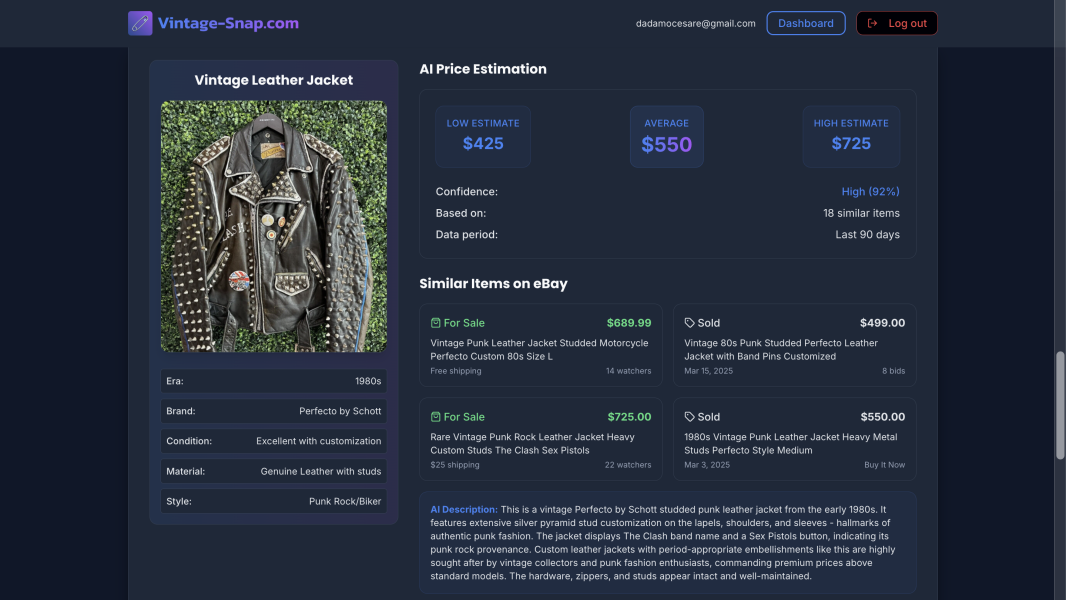Click the 'High (92%)' confidence value
Screen dimensions: 1066x600
tap(870, 192)
